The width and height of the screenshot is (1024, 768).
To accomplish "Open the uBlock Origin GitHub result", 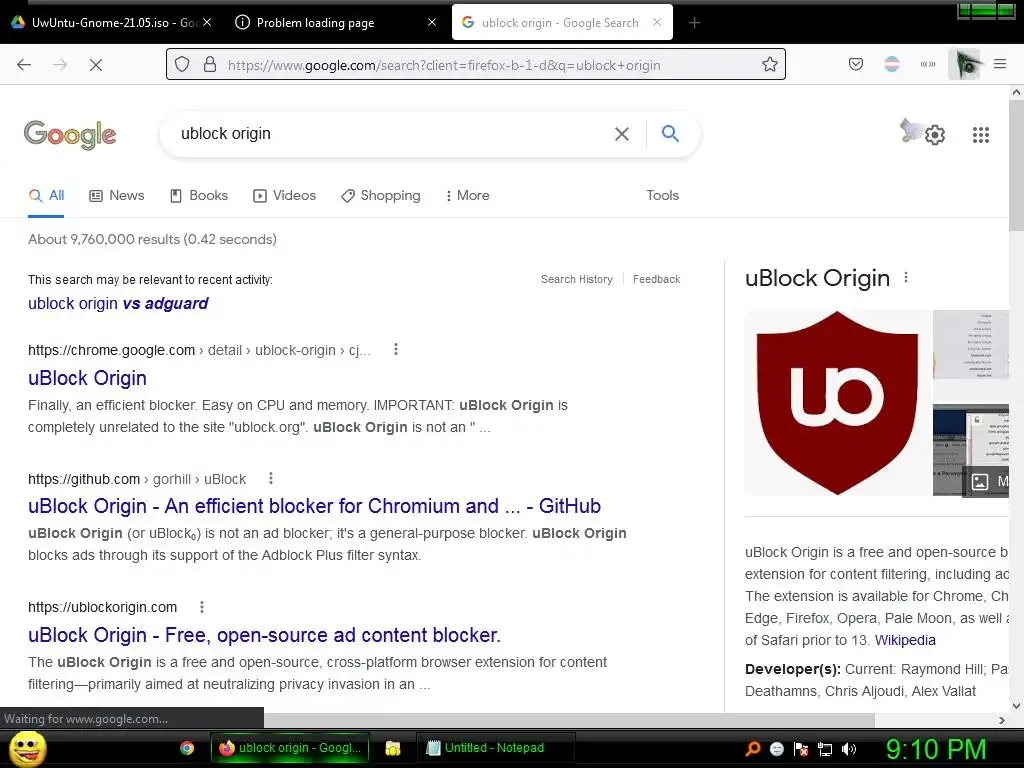I will coord(314,505).
